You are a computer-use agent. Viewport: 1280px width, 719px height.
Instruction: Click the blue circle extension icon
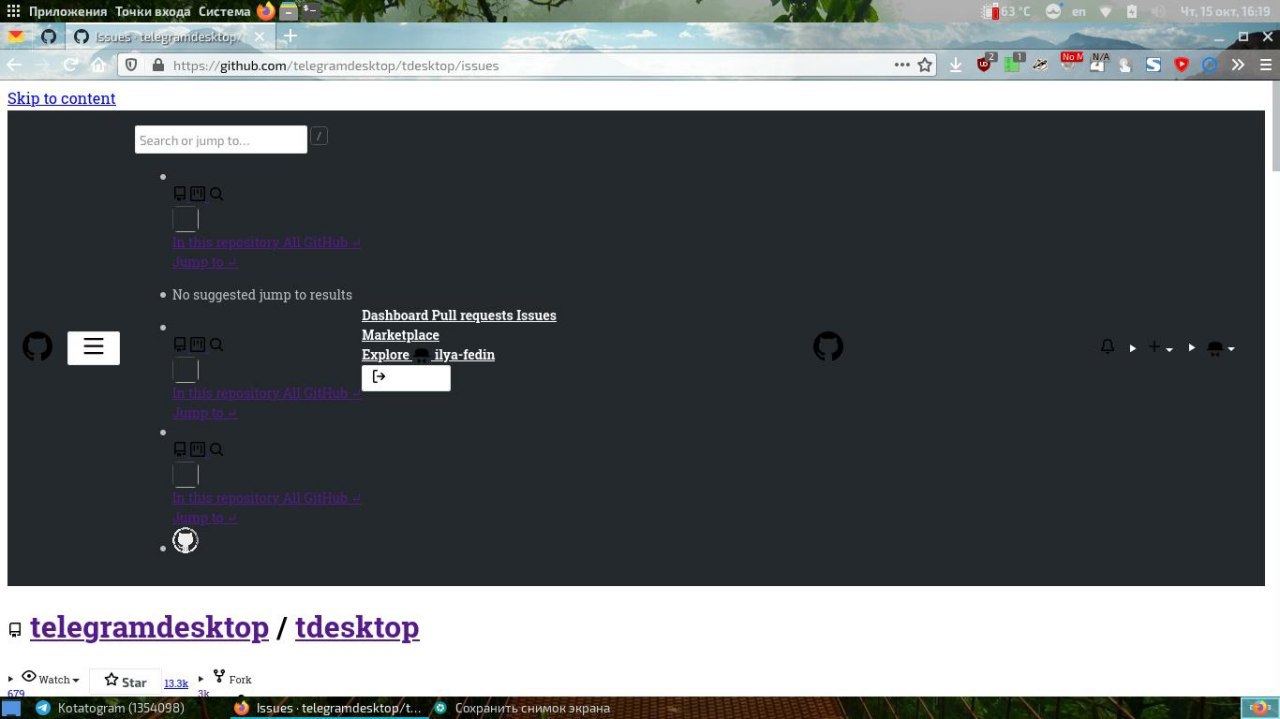(x=1210, y=65)
